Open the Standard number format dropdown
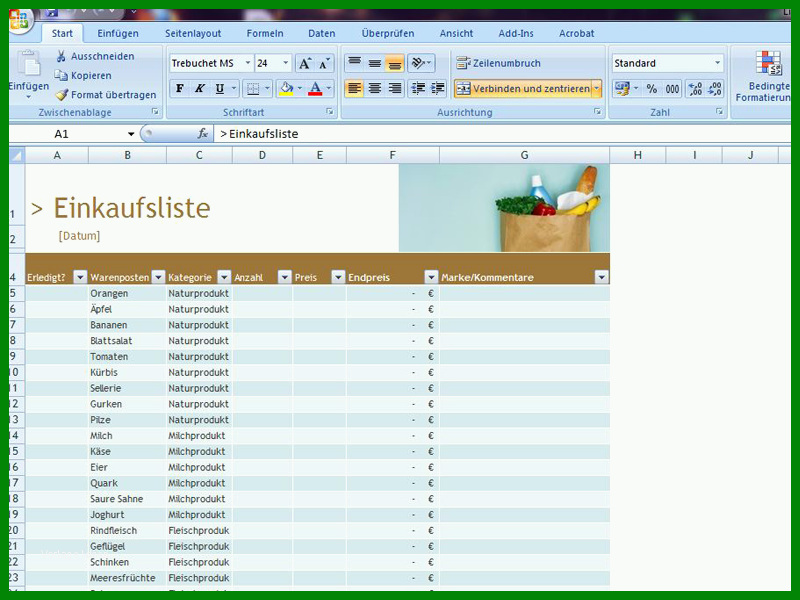The width and height of the screenshot is (800, 600). pos(717,63)
